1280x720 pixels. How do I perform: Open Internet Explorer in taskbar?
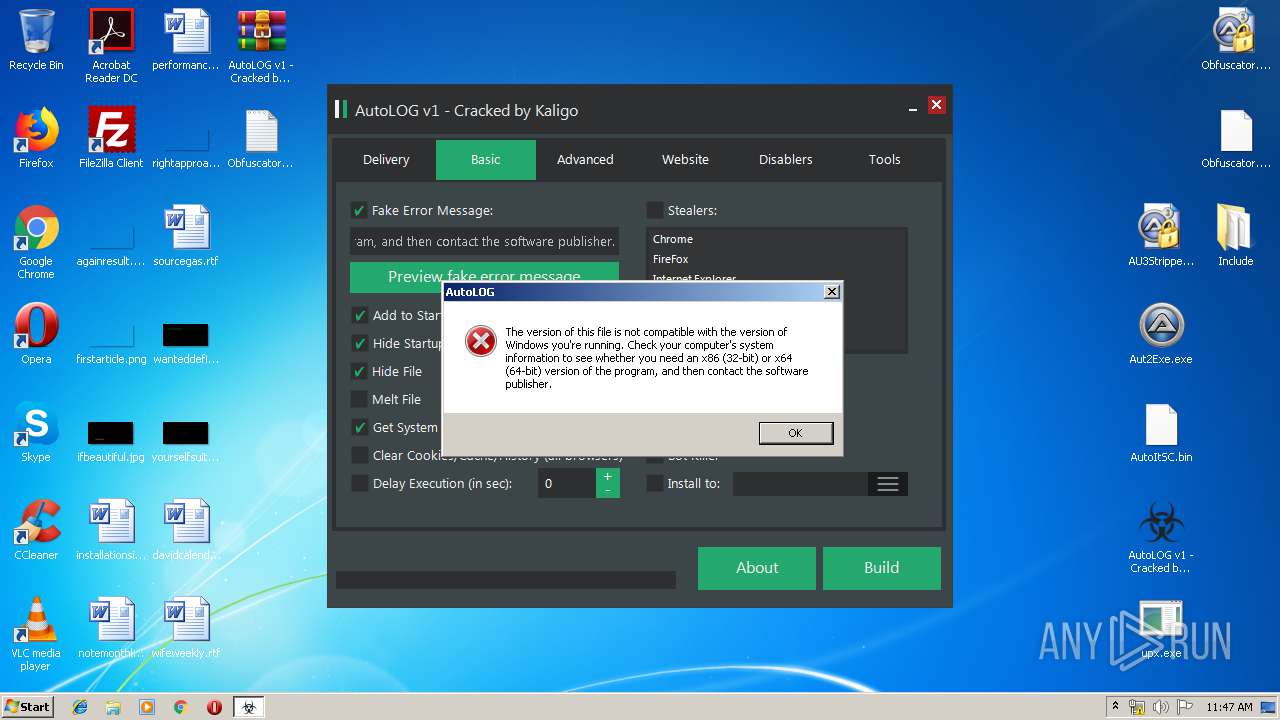pos(80,707)
